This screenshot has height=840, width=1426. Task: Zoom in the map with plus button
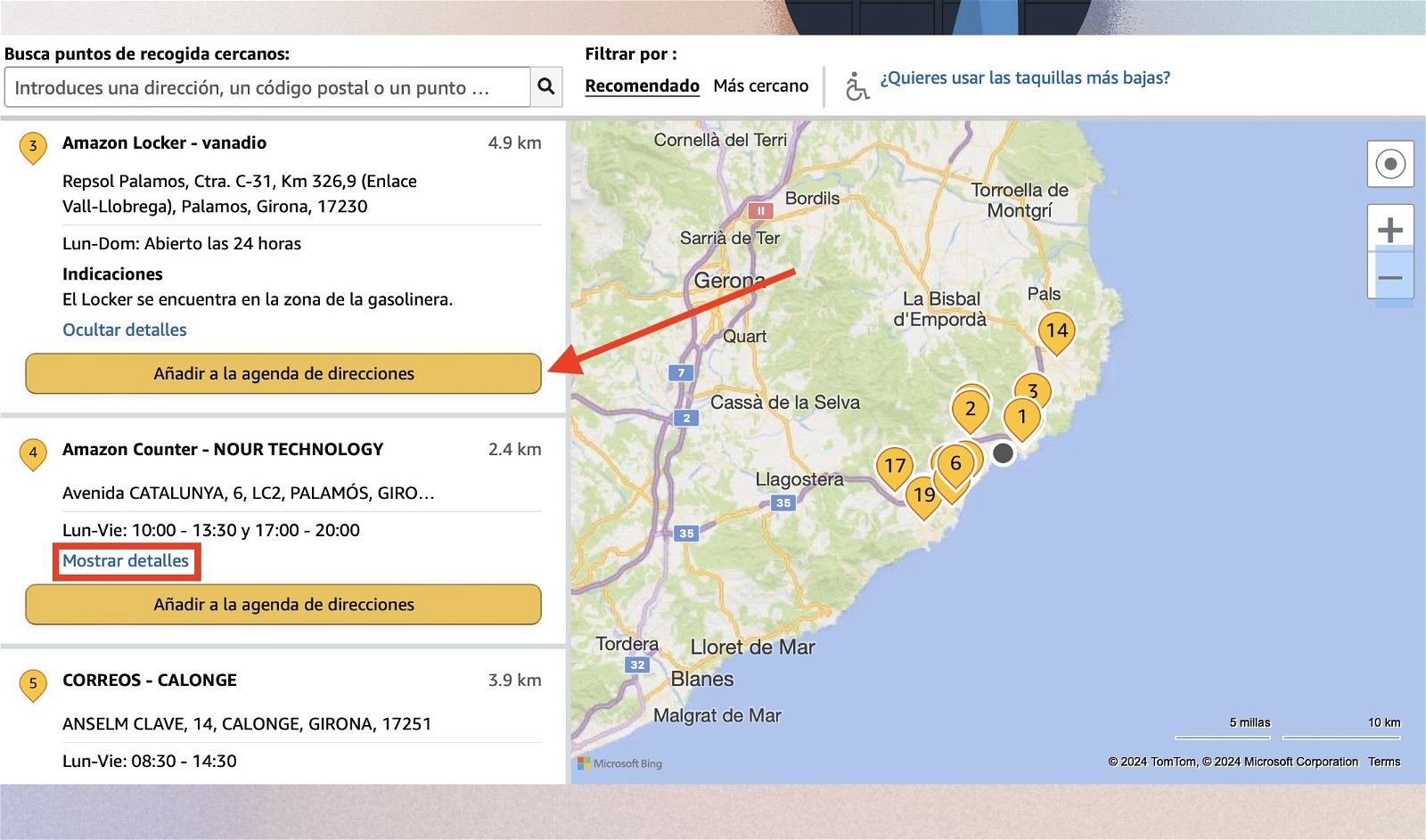click(x=1390, y=230)
